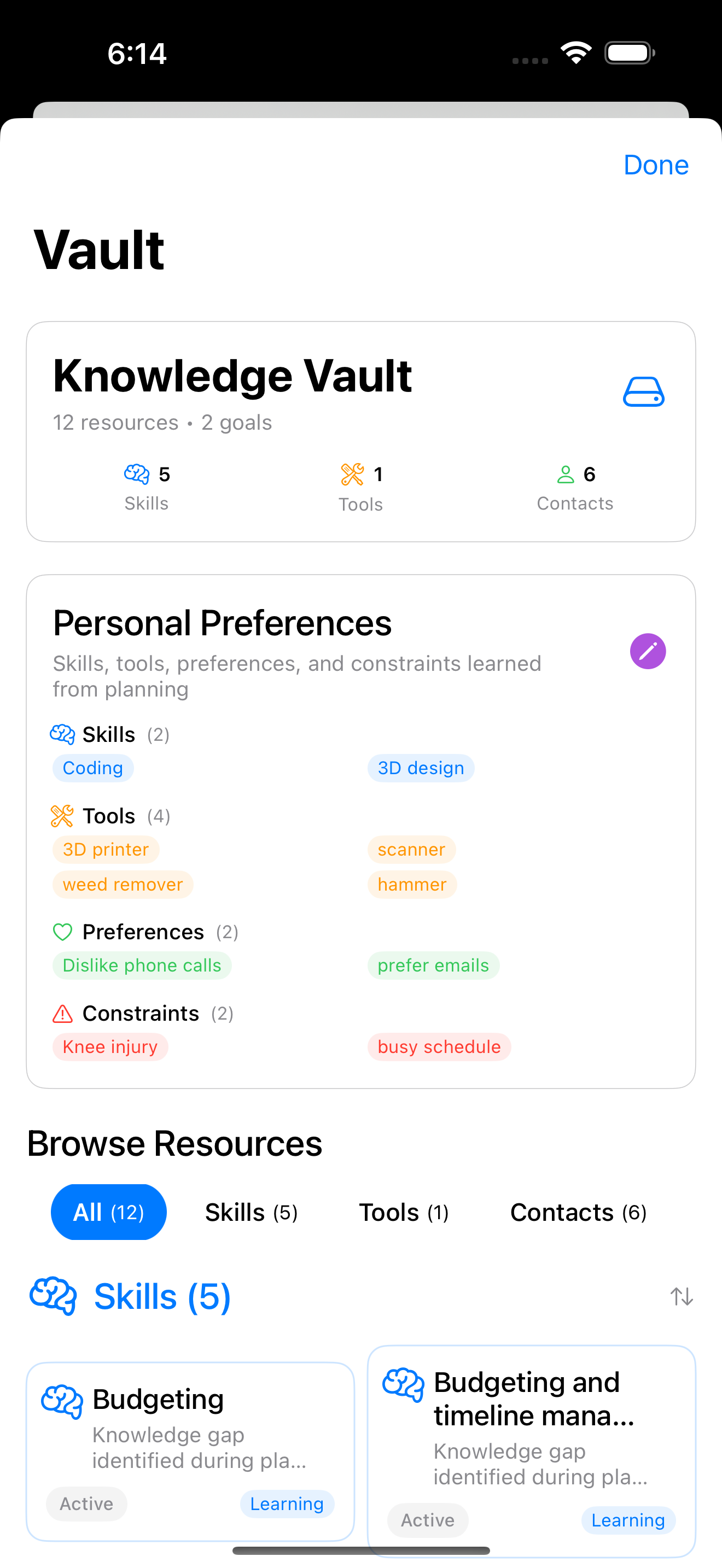The image size is (722, 1568).
Task: Tap the 3D printer tool tag
Action: (x=106, y=850)
